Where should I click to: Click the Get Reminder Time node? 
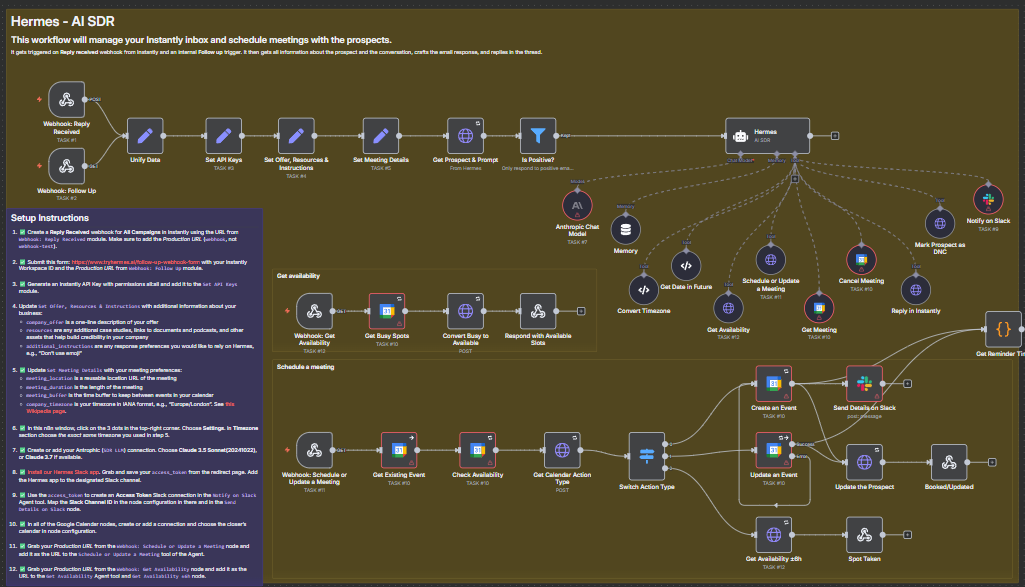click(x=1001, y=328)
